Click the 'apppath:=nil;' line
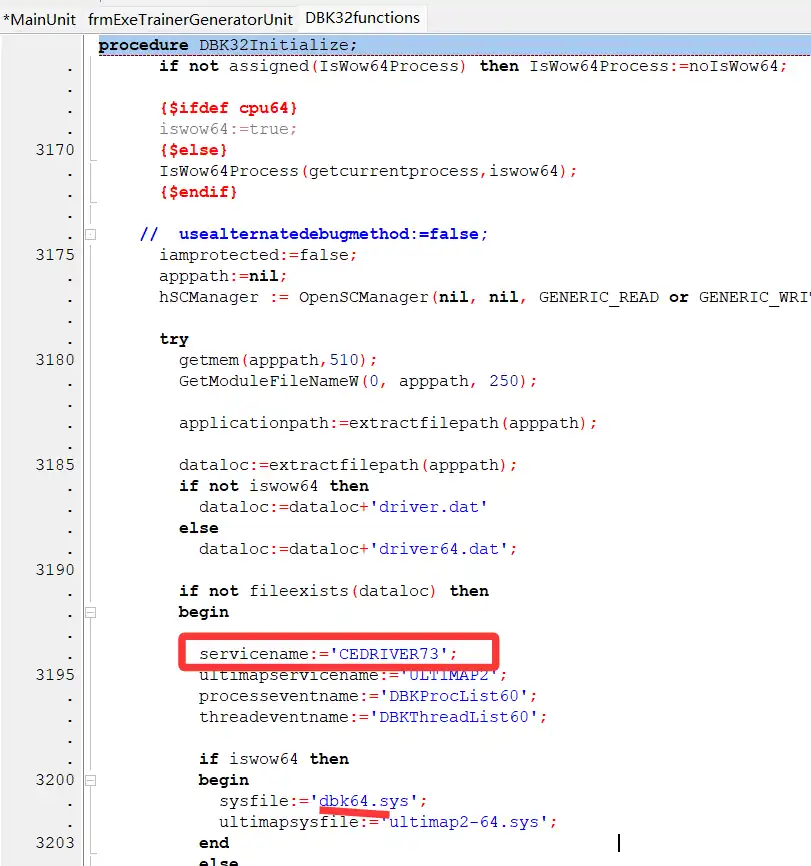This screenshot has width=811, height=866. click(223, 276)
